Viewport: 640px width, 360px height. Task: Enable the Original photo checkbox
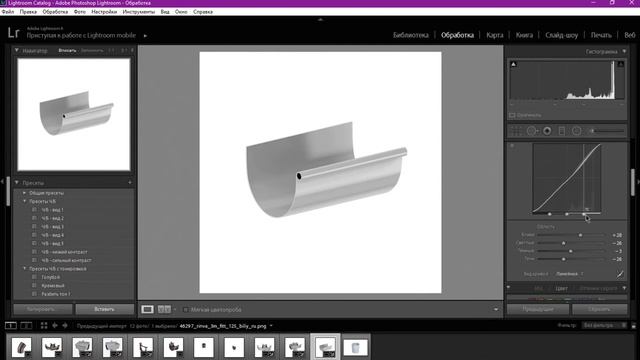tap(512, 116)
